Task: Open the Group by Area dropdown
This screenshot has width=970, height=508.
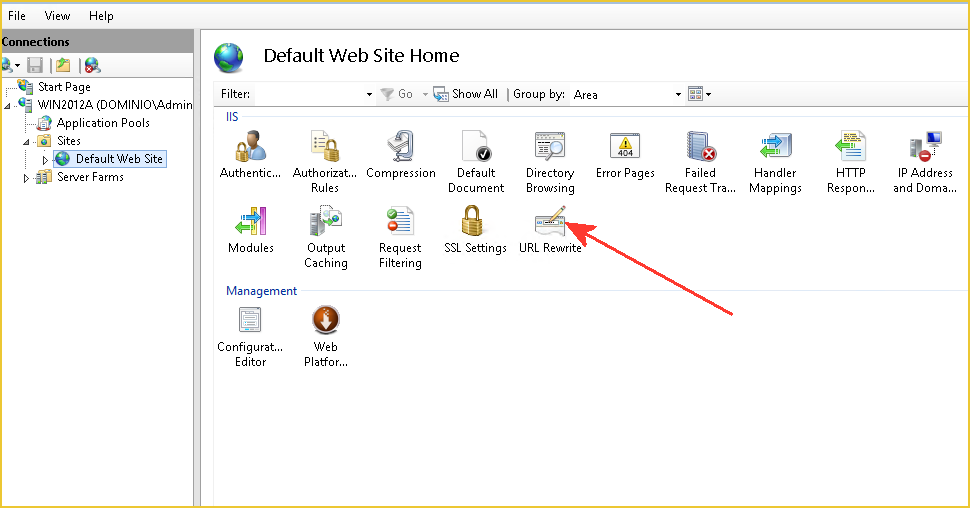Action: (x=678, y=94)
